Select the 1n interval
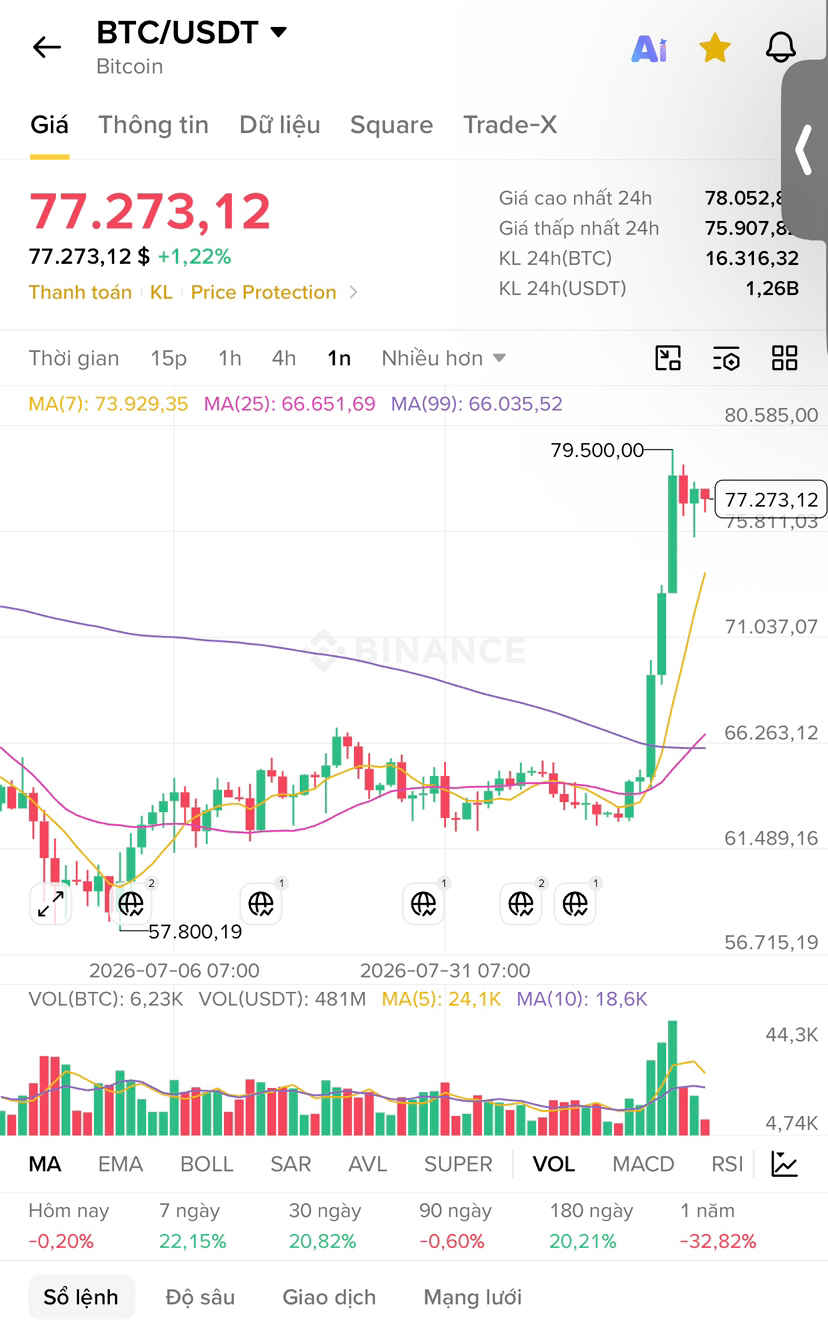Viewport: 828px width, 1332px height. 339,358
